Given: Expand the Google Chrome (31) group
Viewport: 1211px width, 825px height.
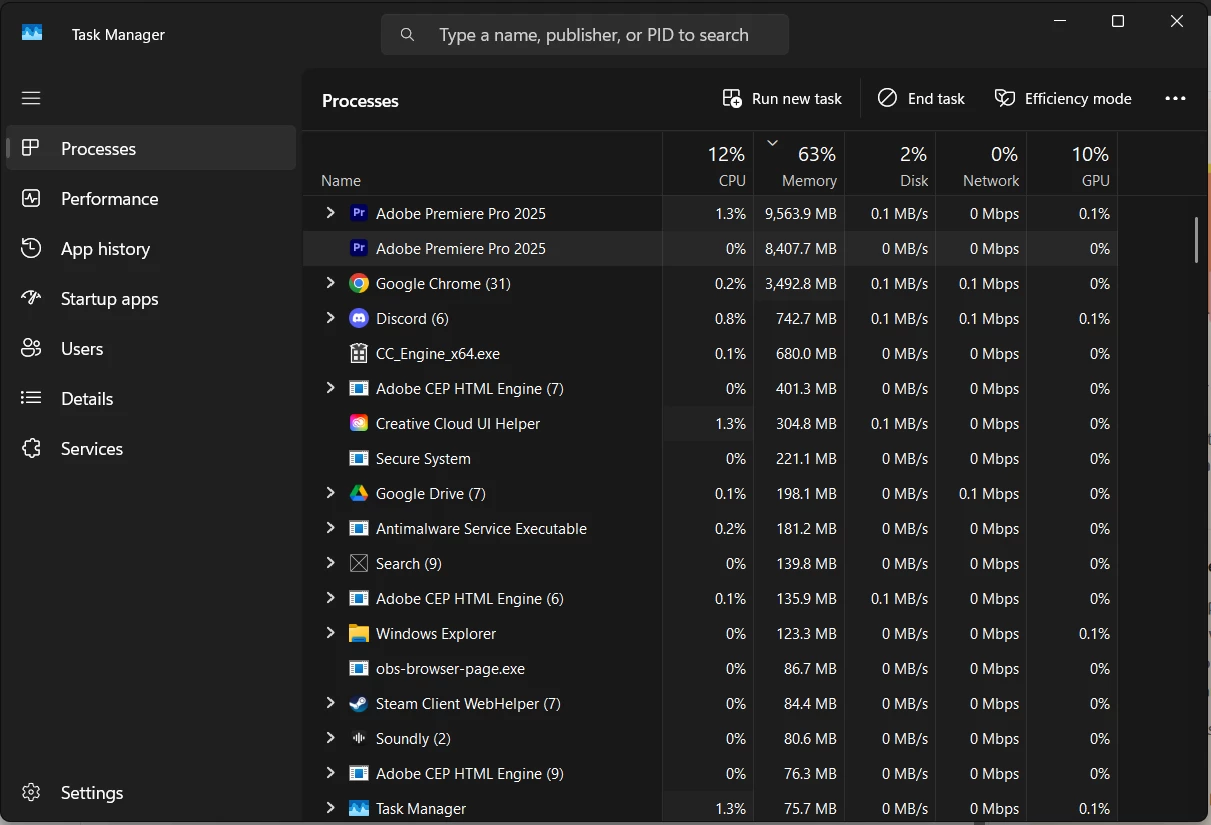Looking at the screenshot, I should [330, 283].
